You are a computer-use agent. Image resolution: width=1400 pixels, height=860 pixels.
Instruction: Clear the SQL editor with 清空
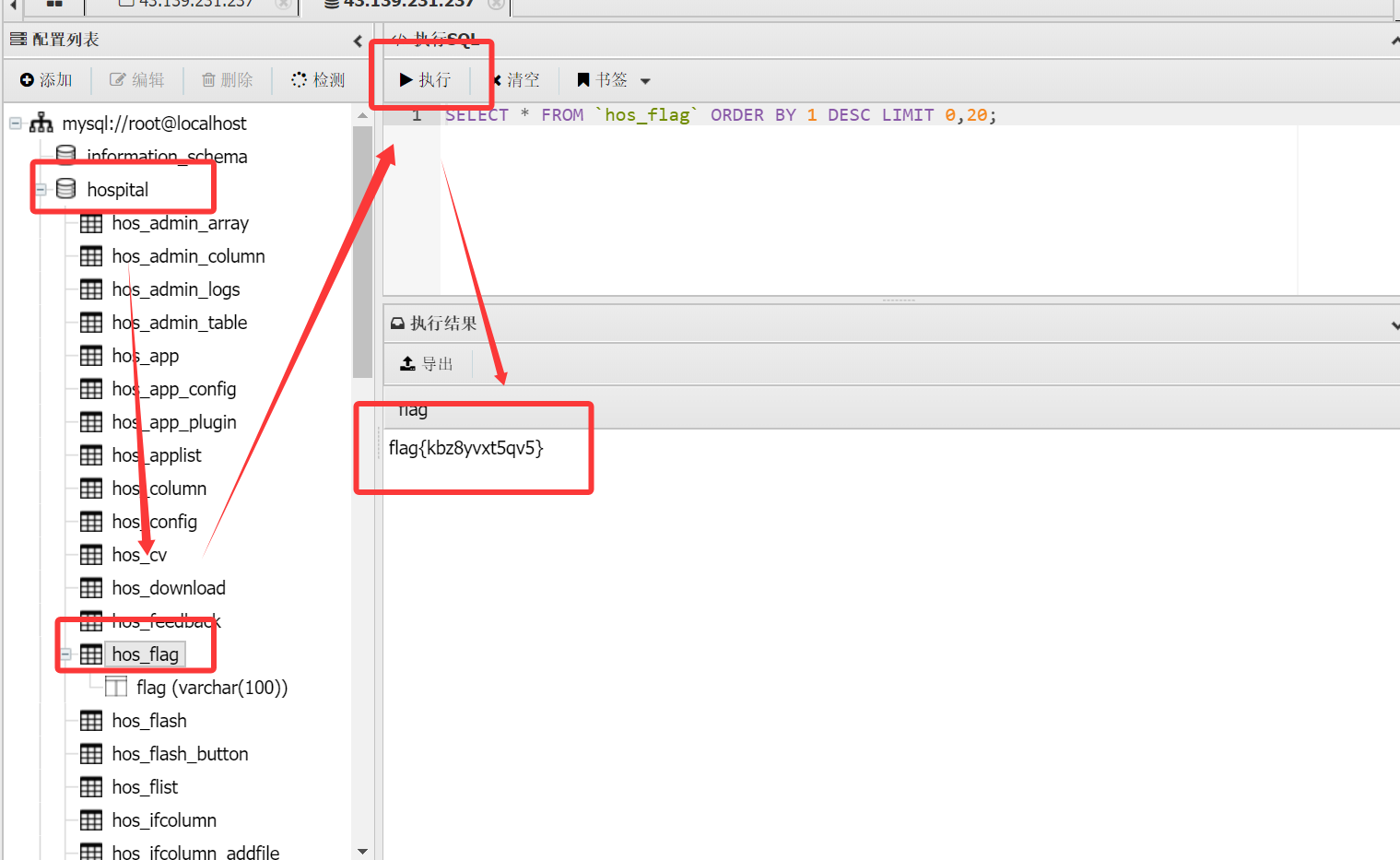coord(516,80)
